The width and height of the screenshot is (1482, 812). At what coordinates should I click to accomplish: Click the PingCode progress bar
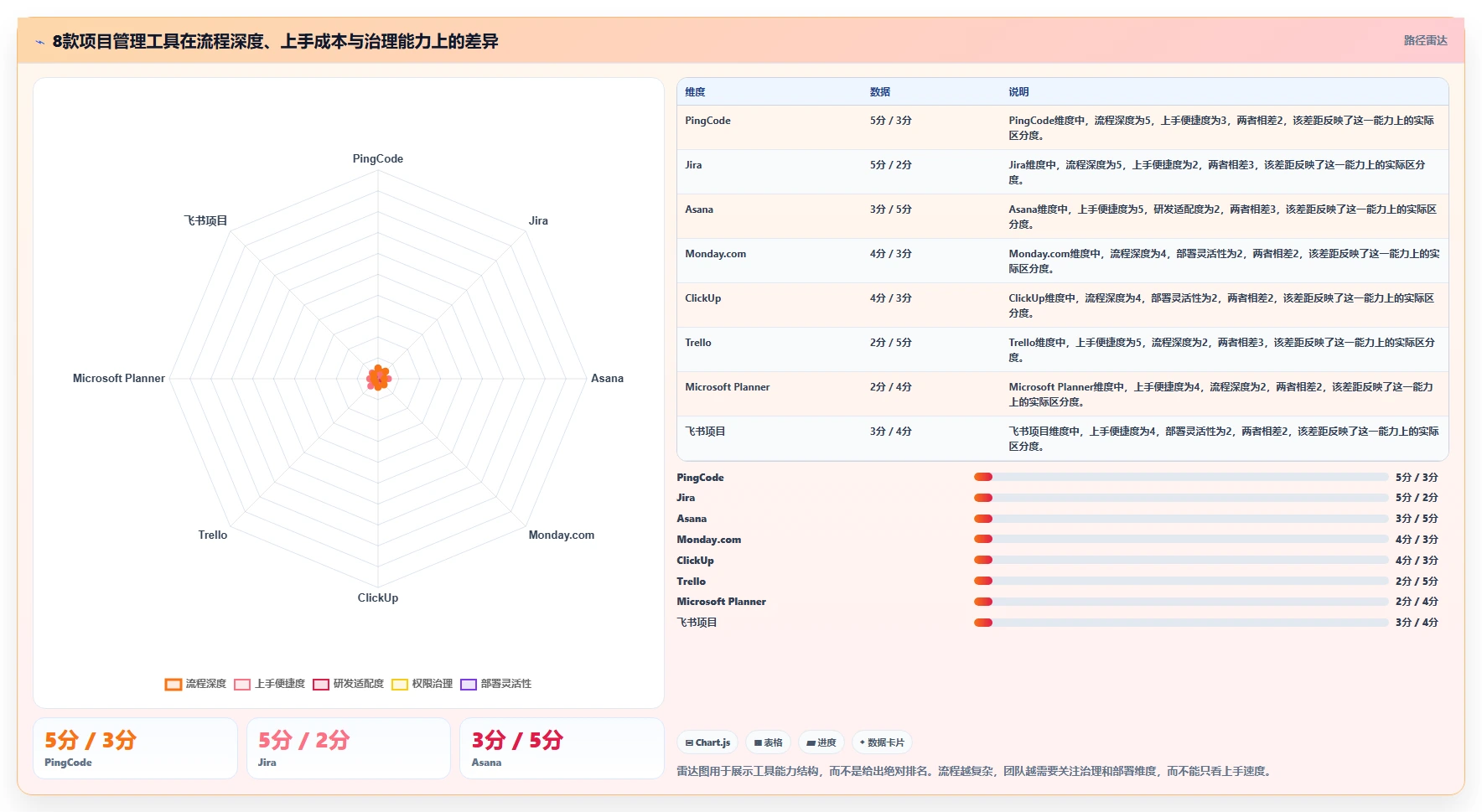tap(1181, 477)
